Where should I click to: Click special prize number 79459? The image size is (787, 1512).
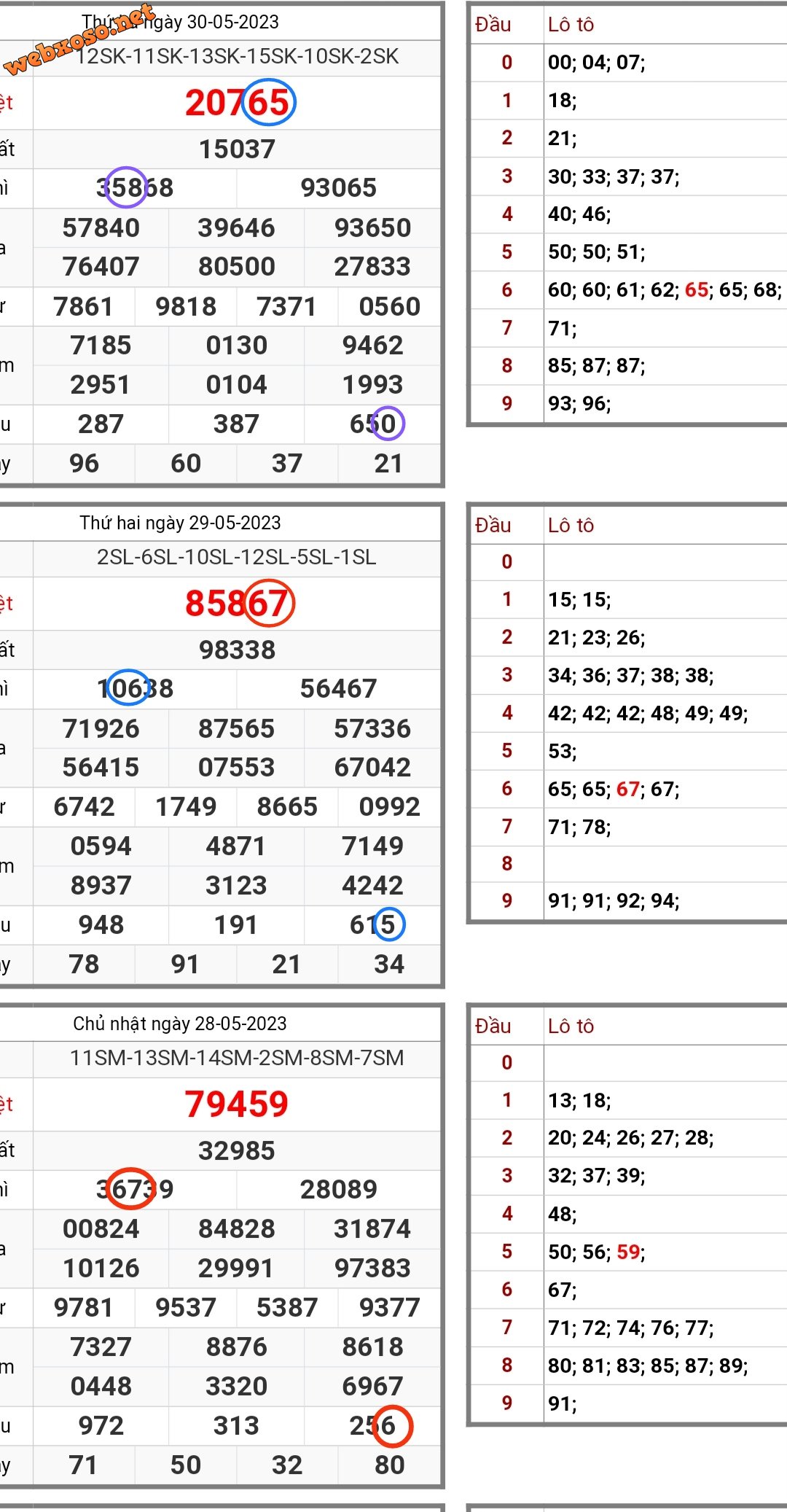(237, 1104)
